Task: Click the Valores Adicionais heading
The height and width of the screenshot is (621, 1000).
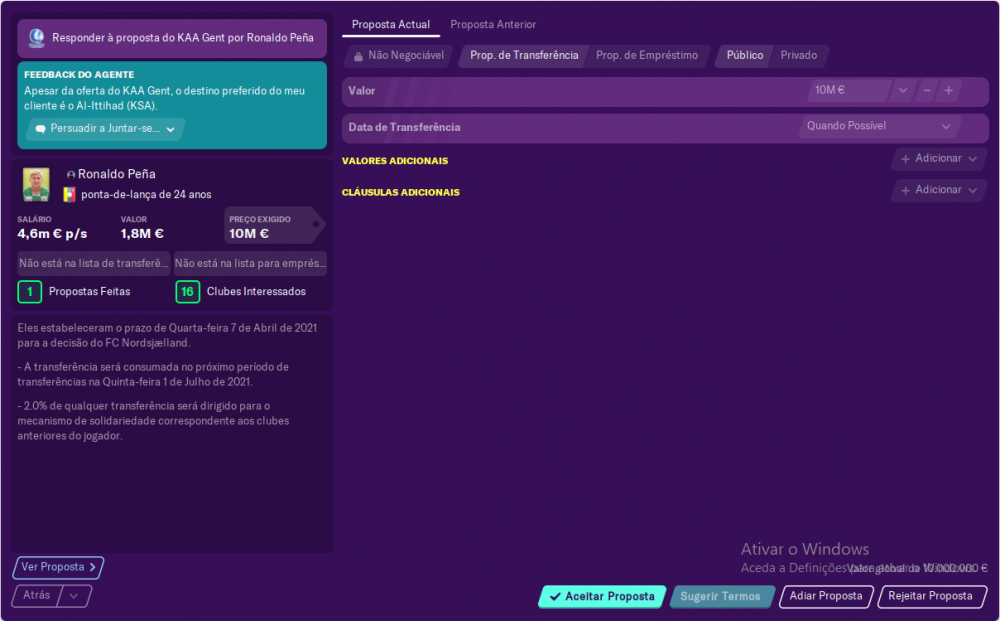Action: pyautogui.click(x=395, y=161)
